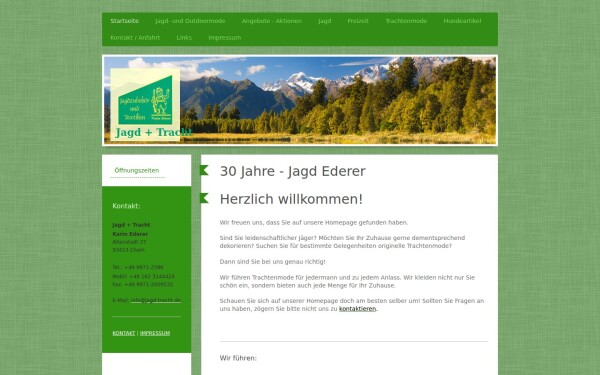The width and height of the screenshot is (600, 375).
Task: Click the Jagd + Tracht logo image
Action: tap(145, 101)
